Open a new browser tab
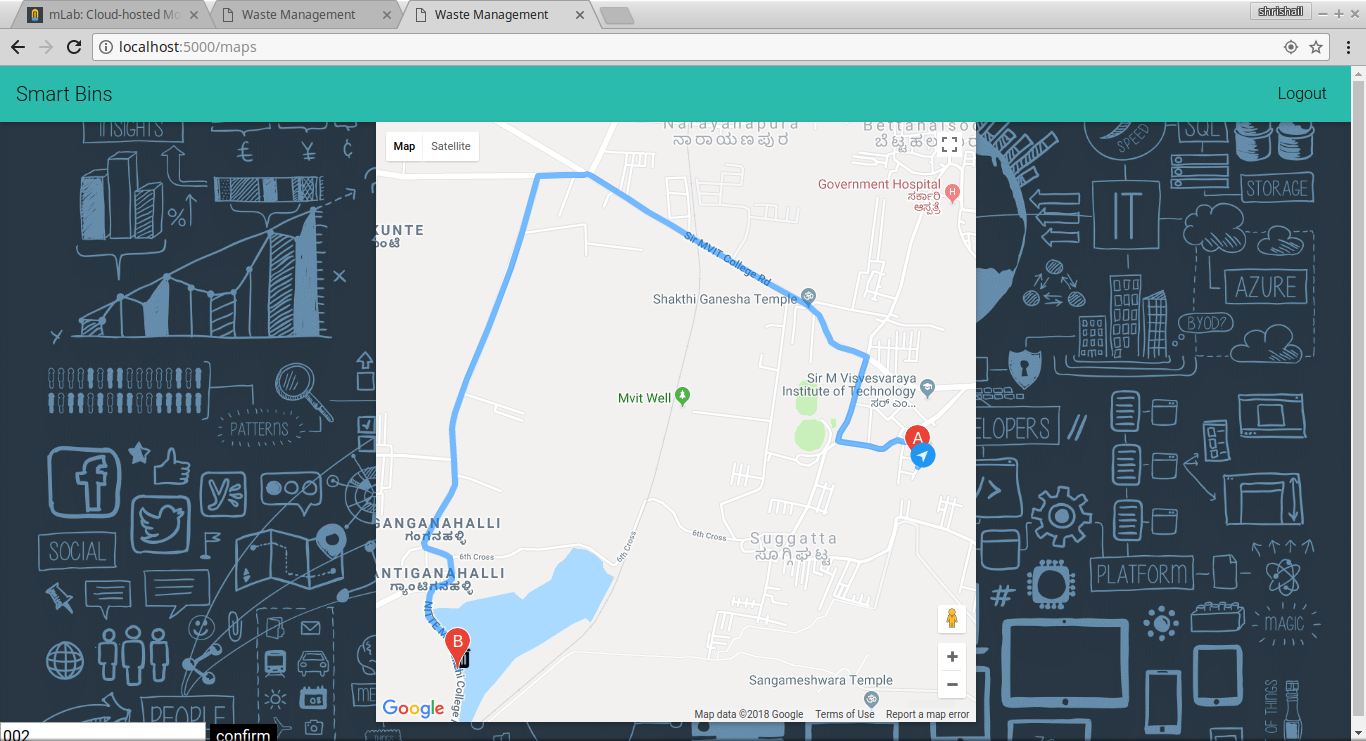 tap(617, 15)
